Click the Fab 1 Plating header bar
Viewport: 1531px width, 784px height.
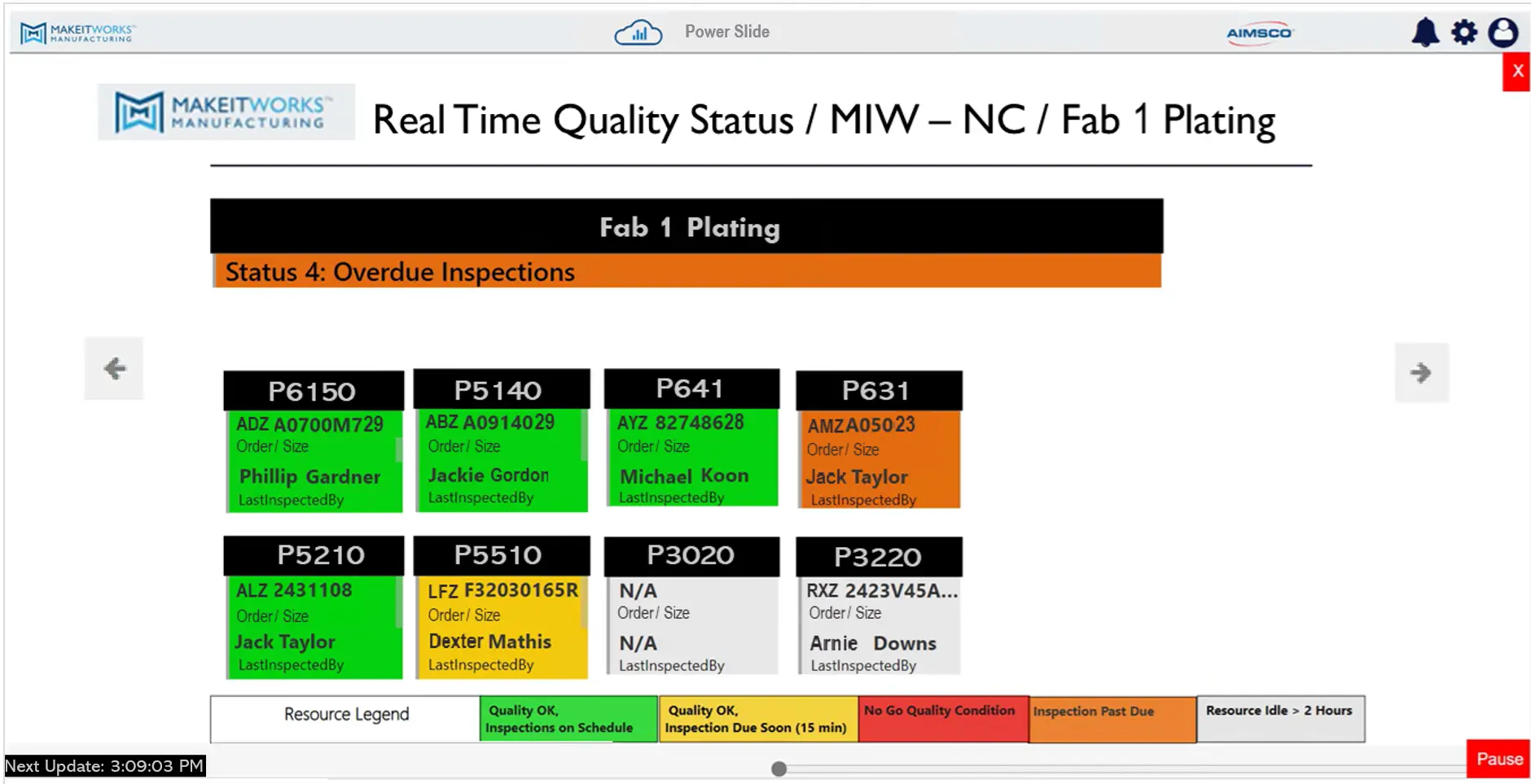687,226
